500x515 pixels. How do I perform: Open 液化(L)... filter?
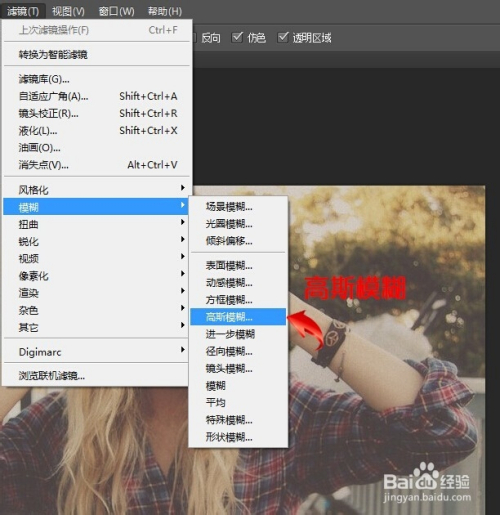[x=97, y=130]
